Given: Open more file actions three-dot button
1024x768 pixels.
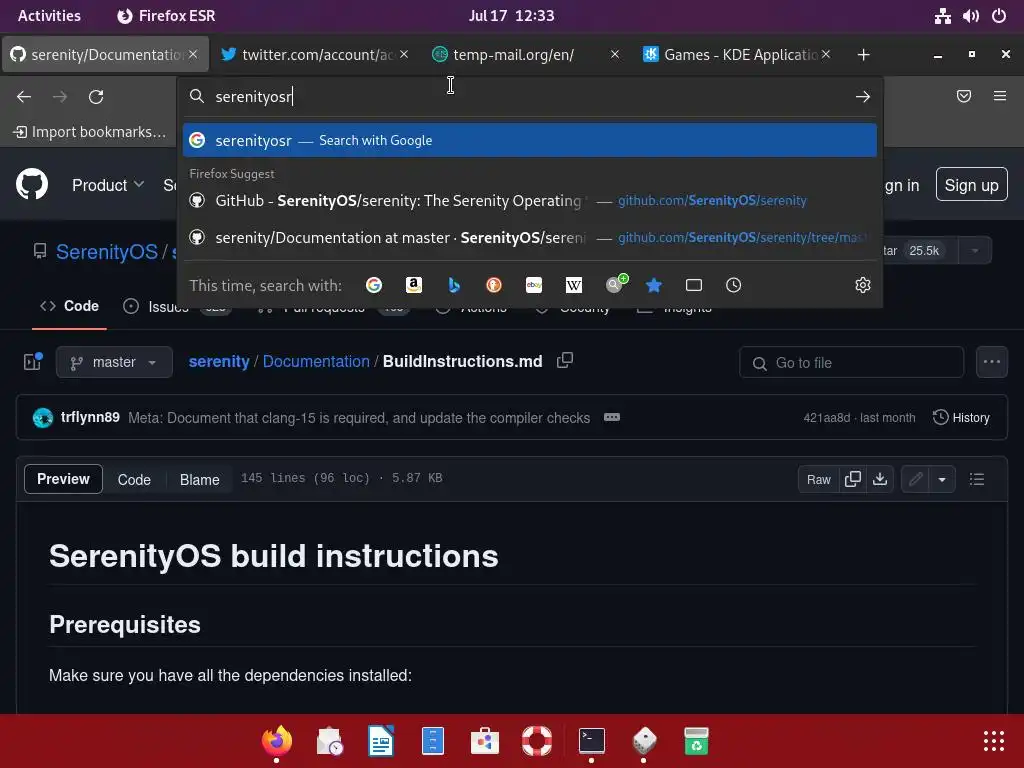Looking at the screenshot, I should coord(992,362).
